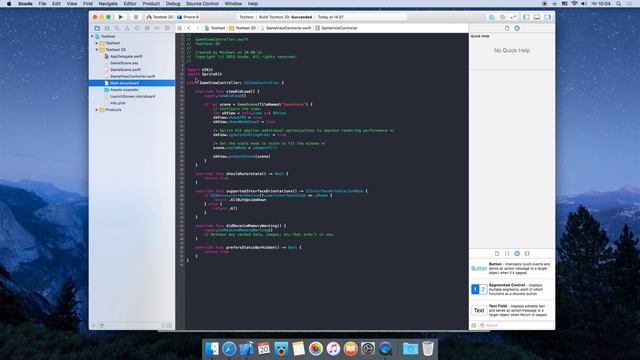Viewport: 640px width, 360px height.
Task: Show the Object library
Action: click(517, 253)
